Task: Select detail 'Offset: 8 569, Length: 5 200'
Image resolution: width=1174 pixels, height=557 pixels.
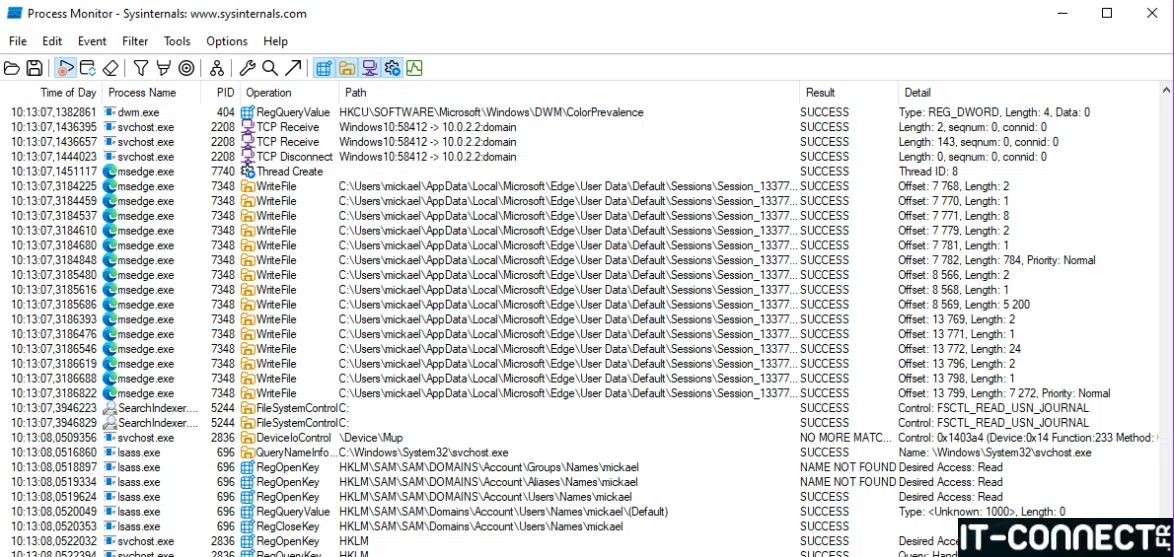Action: coord(964,305)
